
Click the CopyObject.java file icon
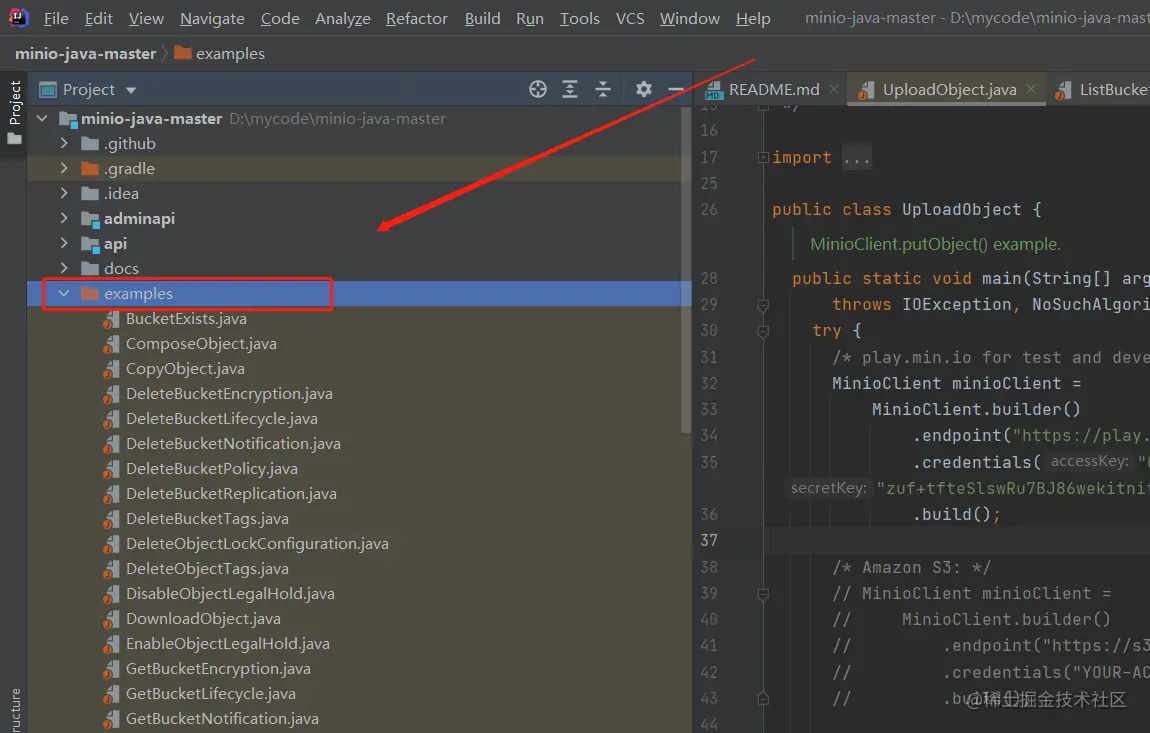[111, 369]
